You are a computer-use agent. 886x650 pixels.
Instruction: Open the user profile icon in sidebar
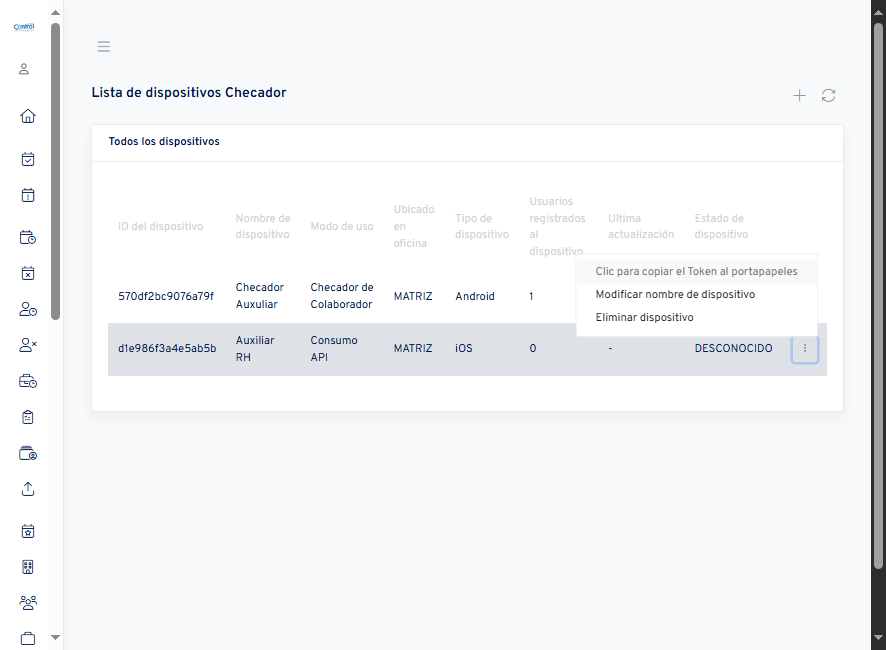tap(24, 69)
